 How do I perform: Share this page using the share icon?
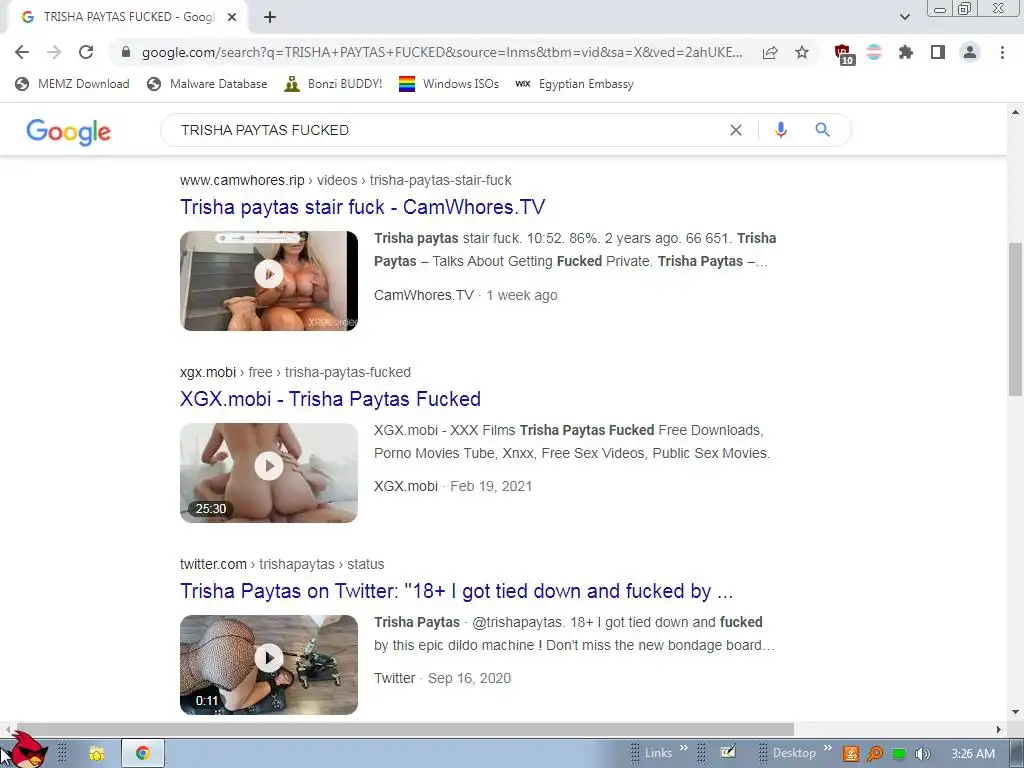coord(770,52)
